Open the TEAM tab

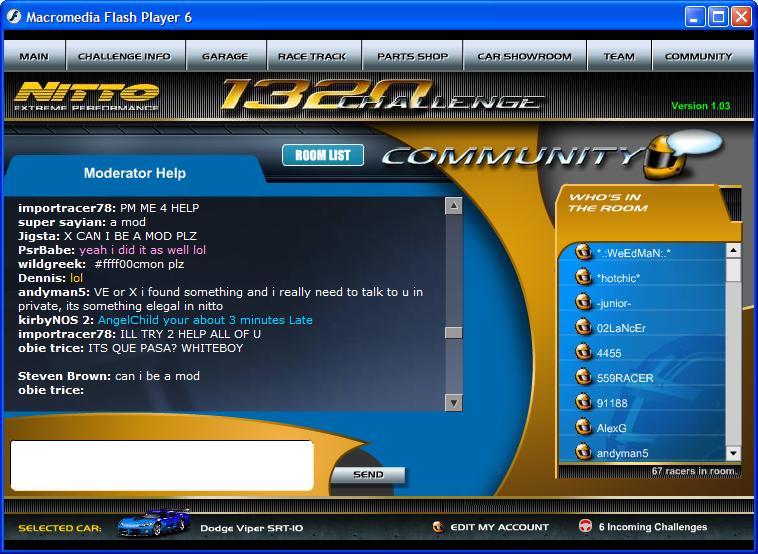coord(619,56)
